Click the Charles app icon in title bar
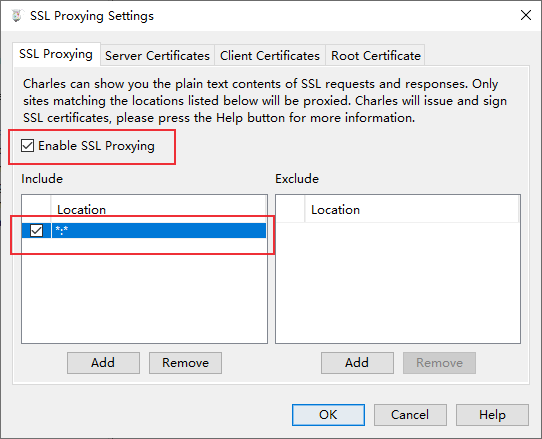This screenshot has width=542, height=439. click(16, 16)
